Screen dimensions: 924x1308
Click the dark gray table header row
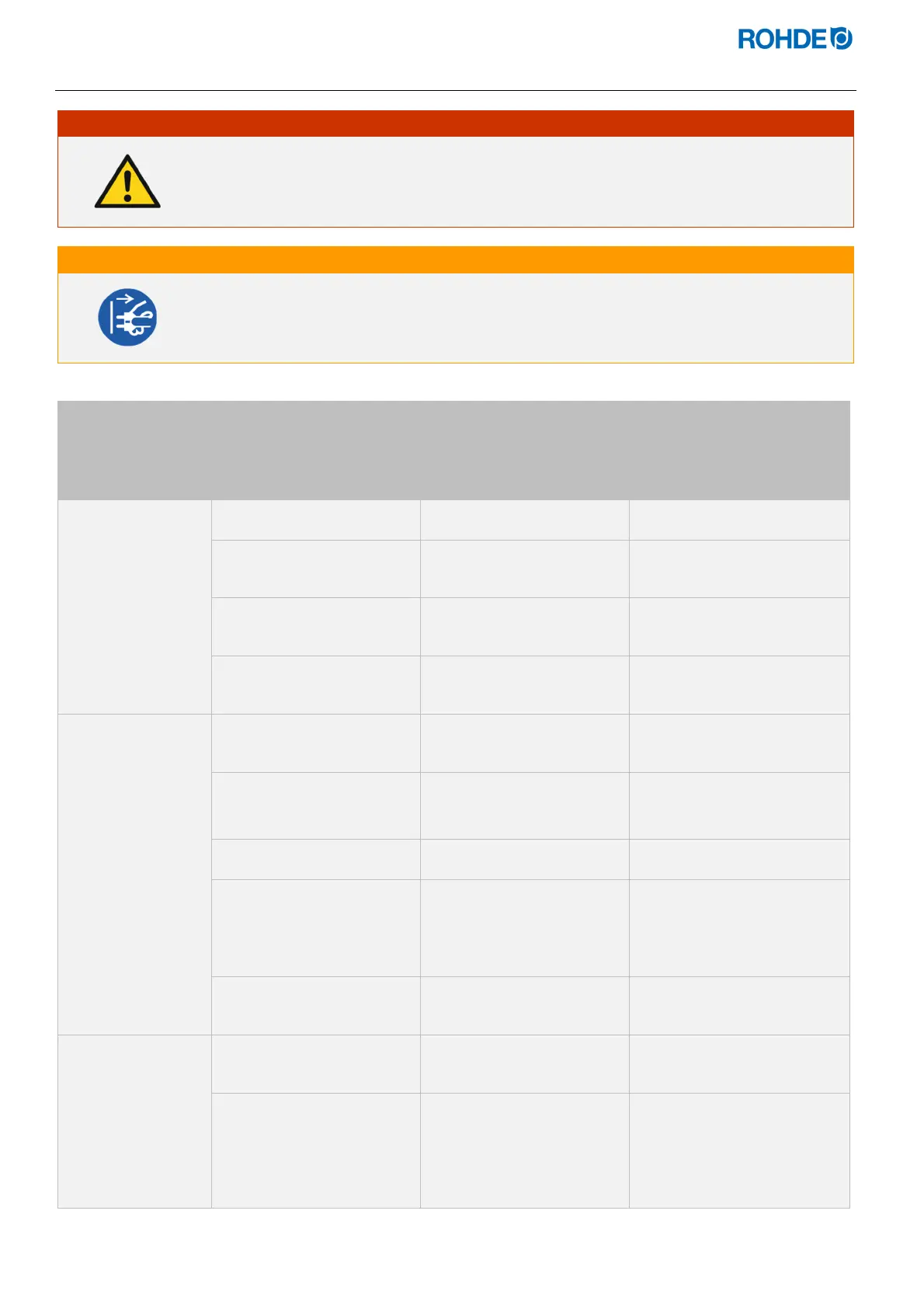point(453,450)
